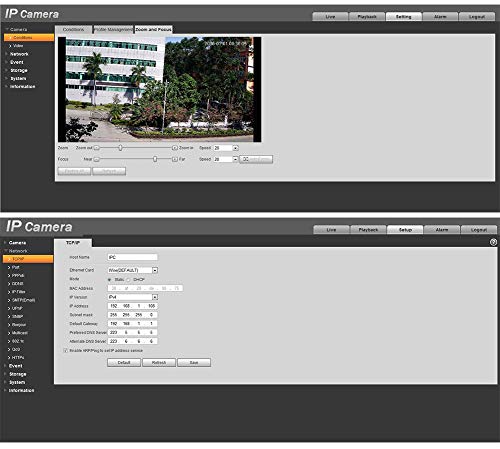Click the Host Name input field
The width and height of the screenshot is (500, 449).
[x=132, y=257]
